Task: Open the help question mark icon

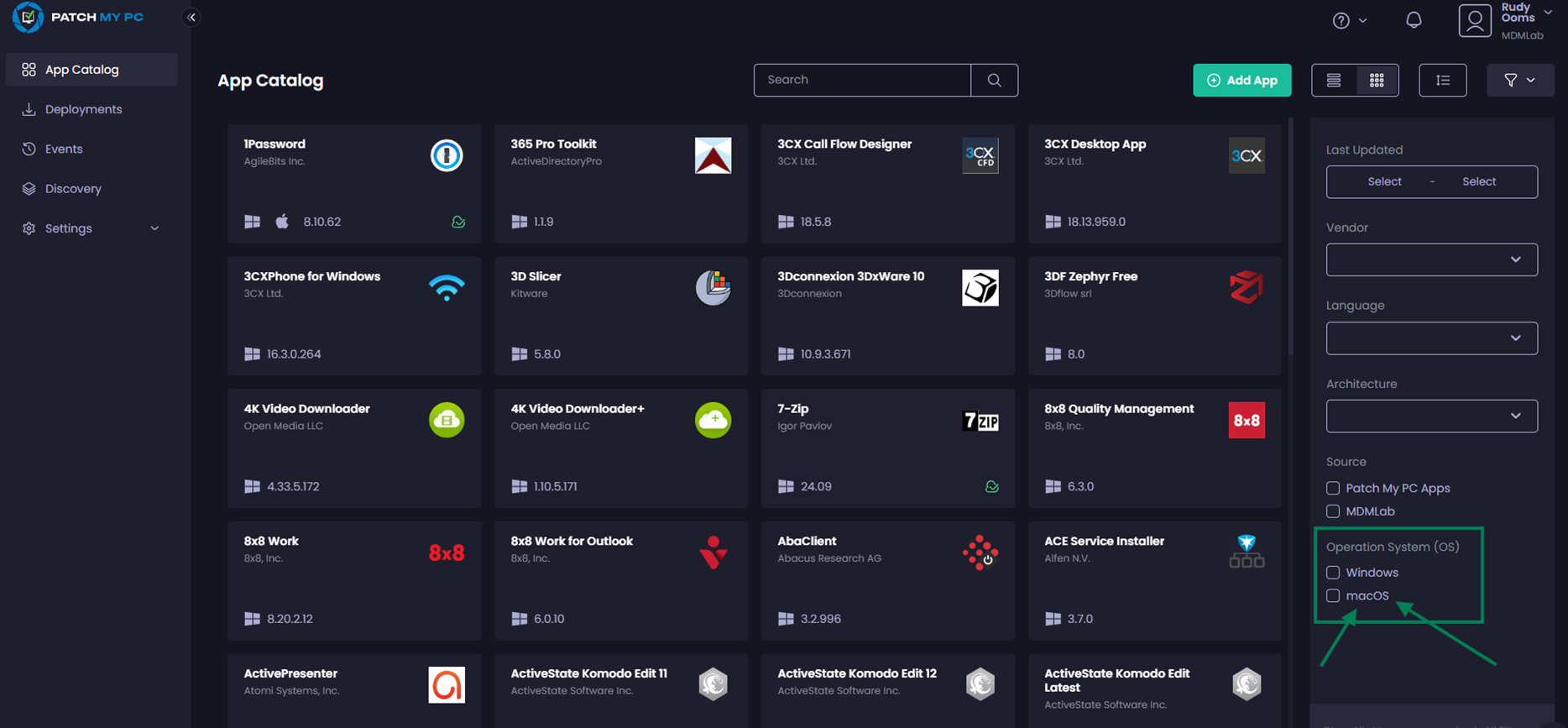Action: tap(1341, 20)
